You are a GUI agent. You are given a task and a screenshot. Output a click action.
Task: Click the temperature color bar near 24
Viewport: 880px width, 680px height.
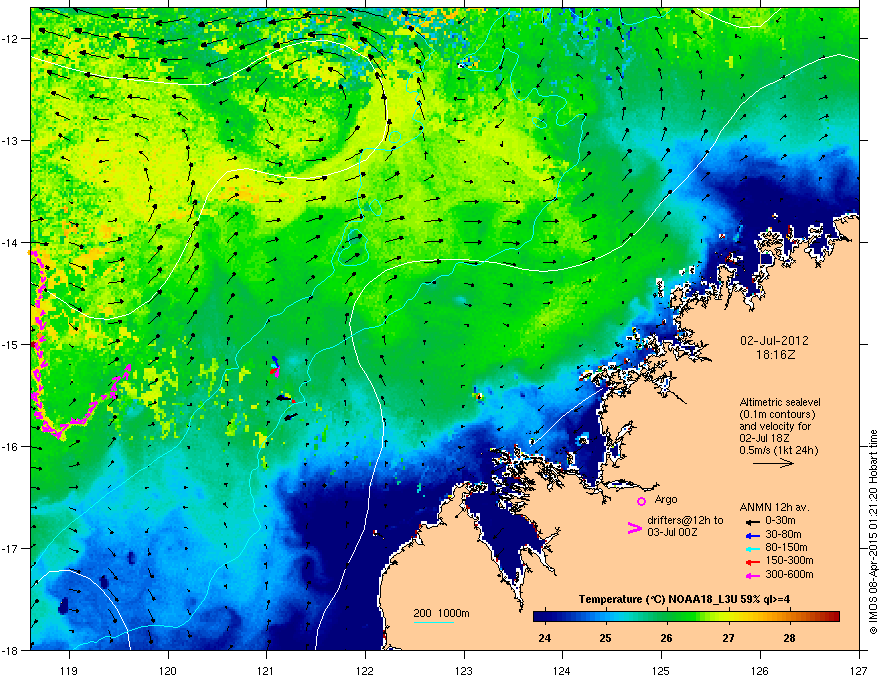[544, 617]
